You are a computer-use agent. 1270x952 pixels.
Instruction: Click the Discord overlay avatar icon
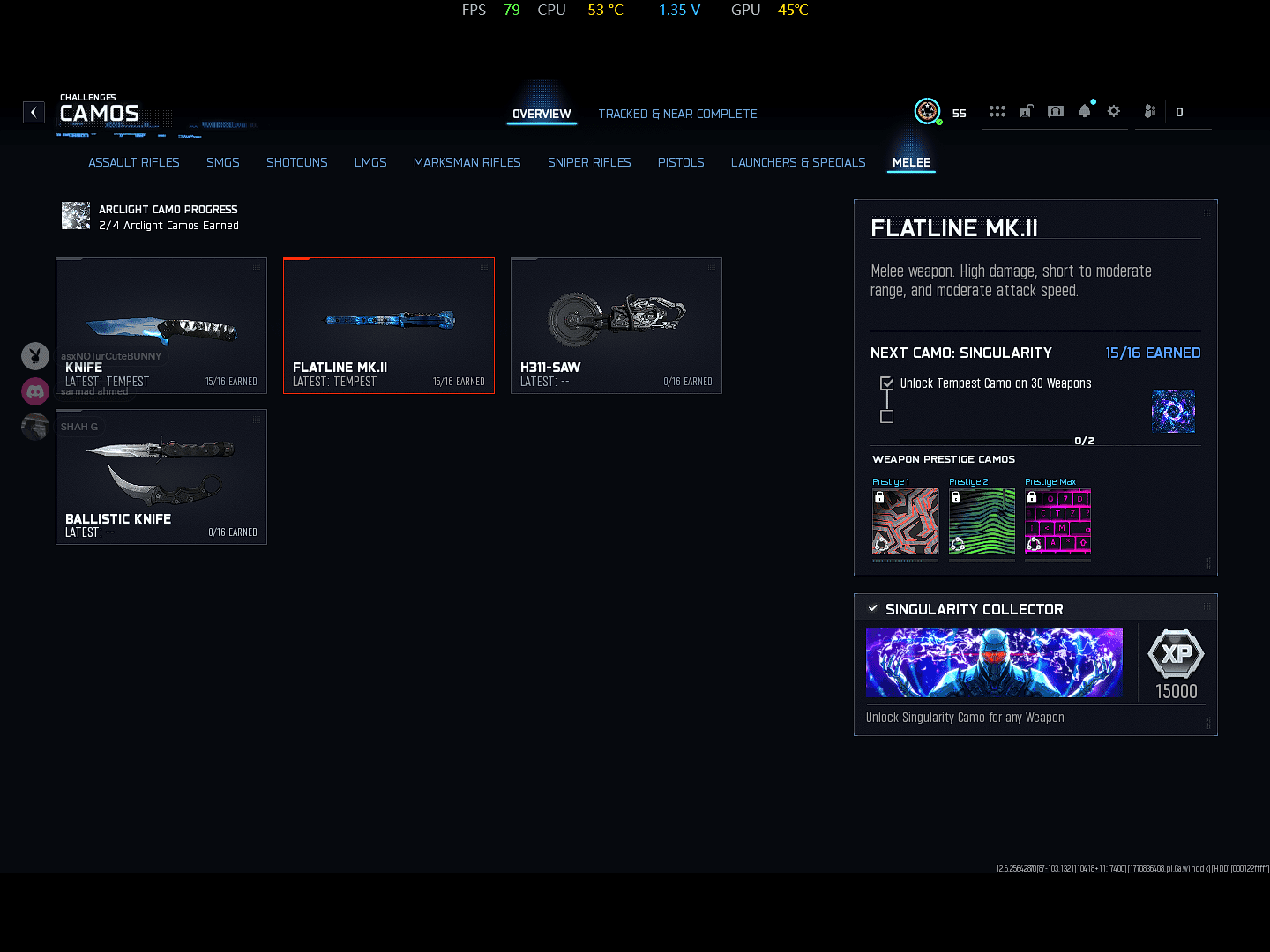pyautogui.click(x=35, y=390)
